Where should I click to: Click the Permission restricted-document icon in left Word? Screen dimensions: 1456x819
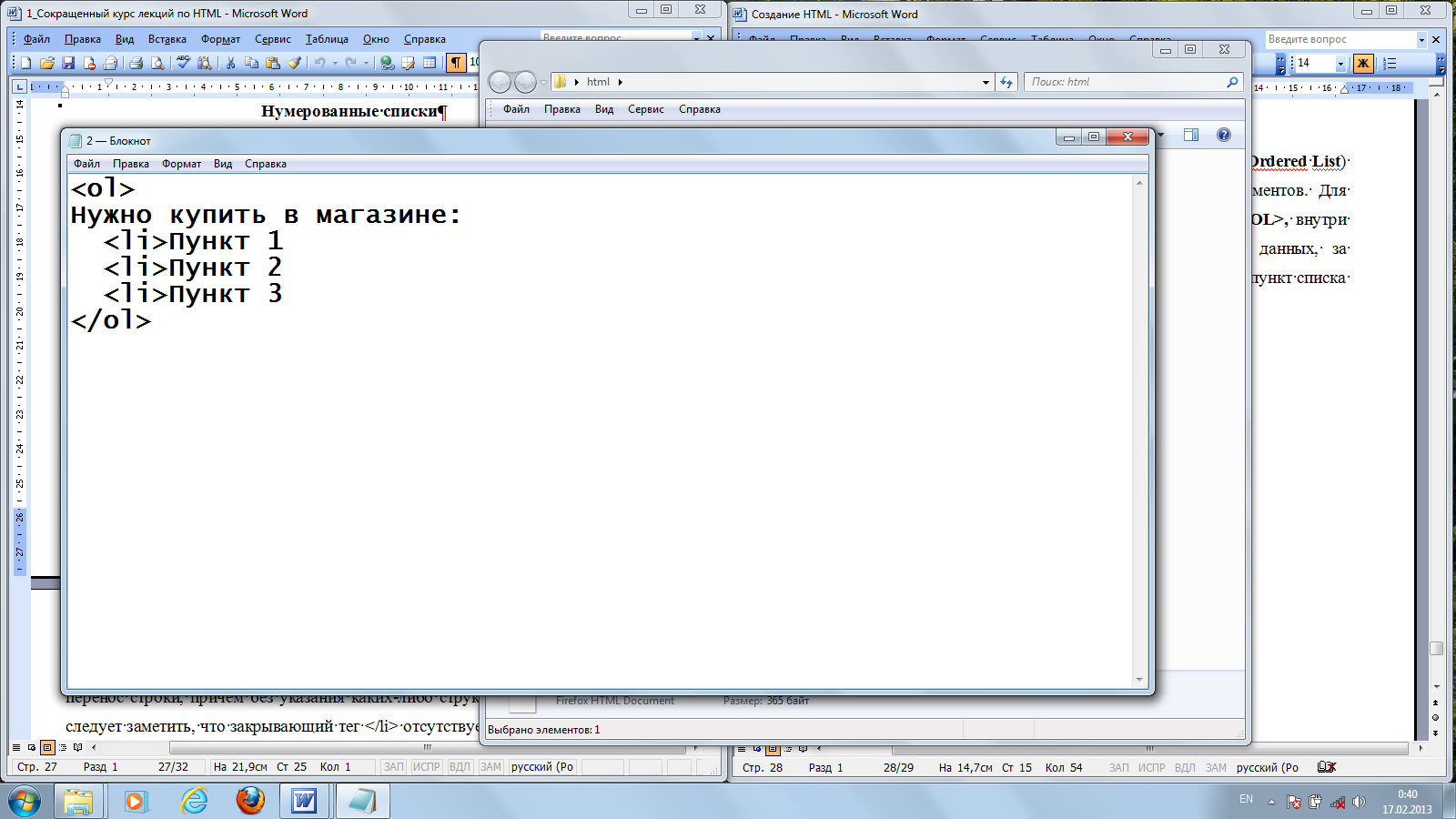coord(89,63)
